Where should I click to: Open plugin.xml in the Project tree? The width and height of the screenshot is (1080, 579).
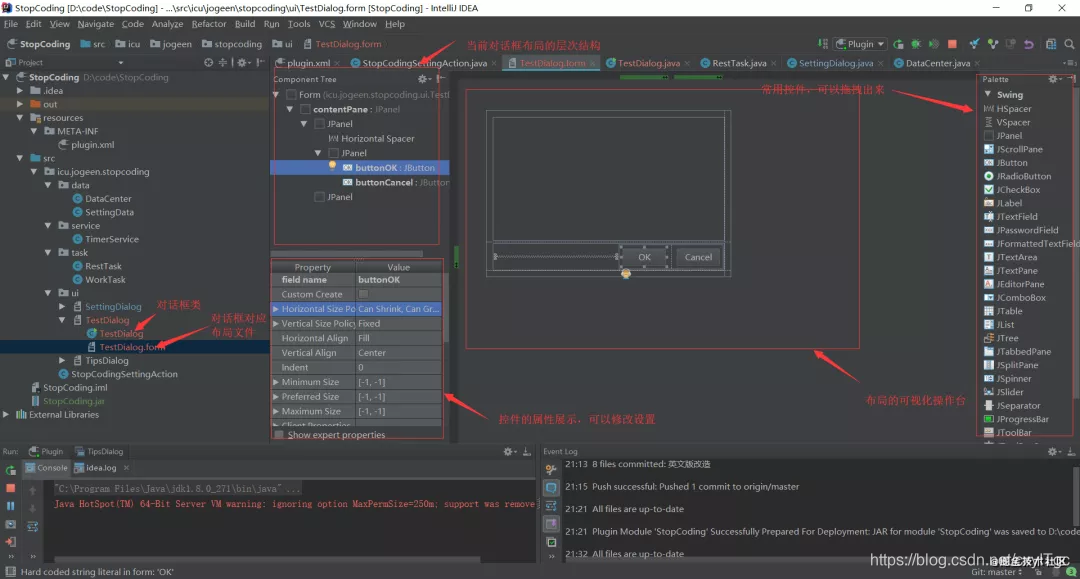coord(86,145)
